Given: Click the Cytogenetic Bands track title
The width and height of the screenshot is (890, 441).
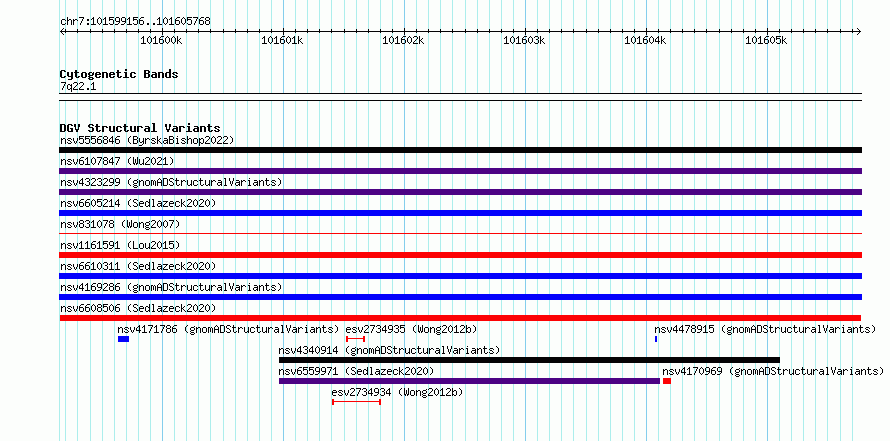Looking at the screenshot, I should [x=119, y=74].
